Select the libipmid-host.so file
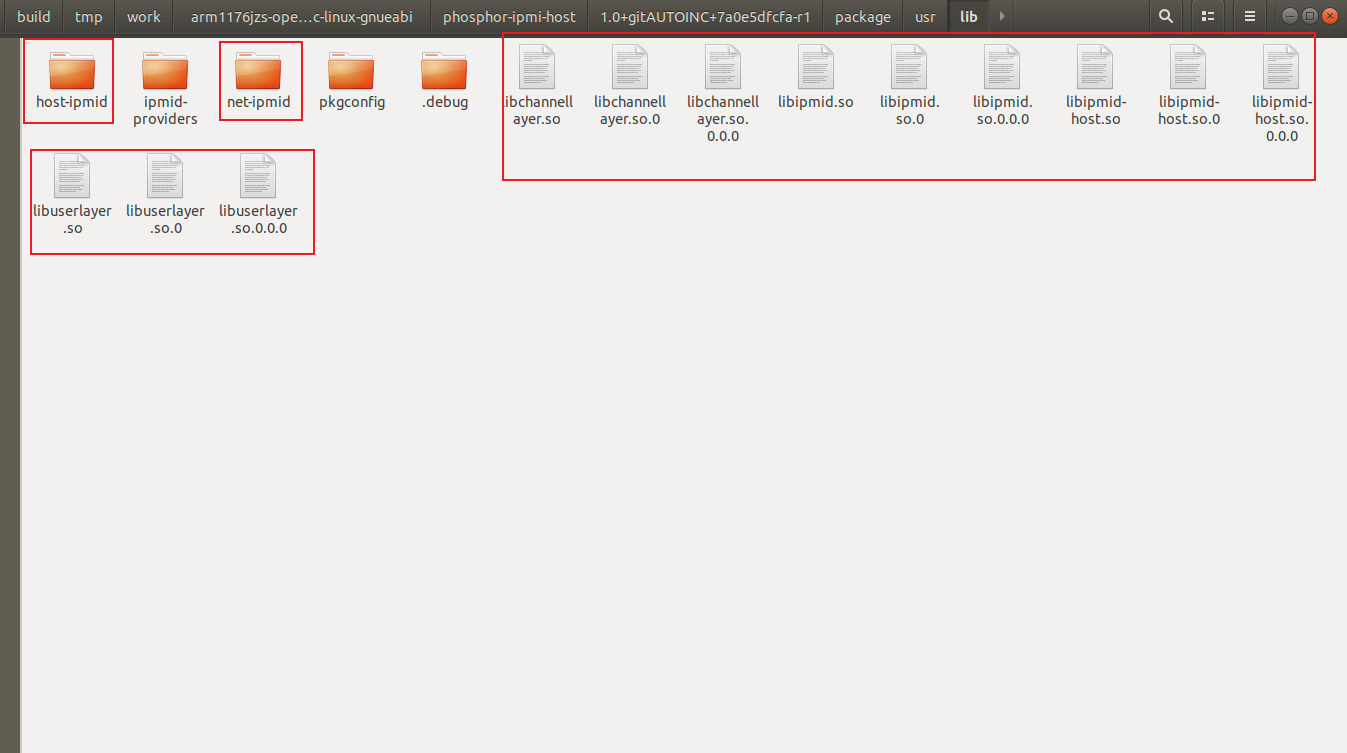The image size is (1347, 753). point(1095,80)
